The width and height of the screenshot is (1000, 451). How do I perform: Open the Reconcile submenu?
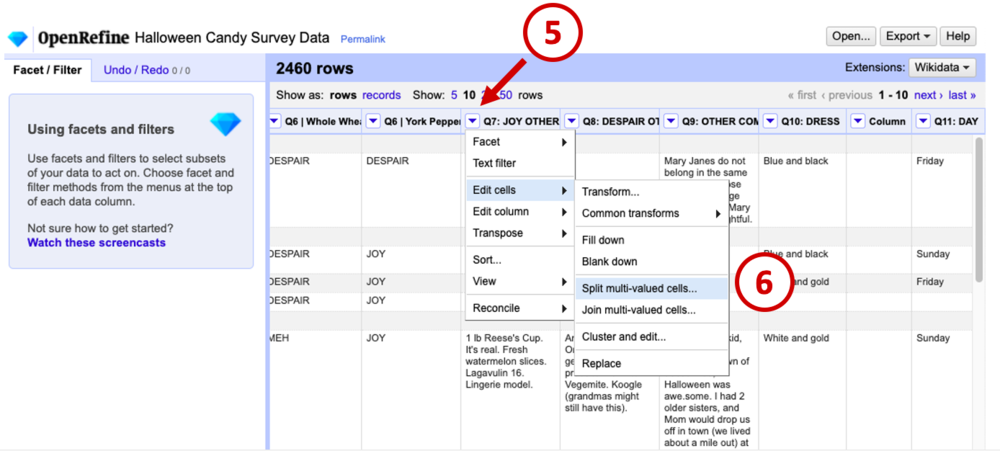520,308
